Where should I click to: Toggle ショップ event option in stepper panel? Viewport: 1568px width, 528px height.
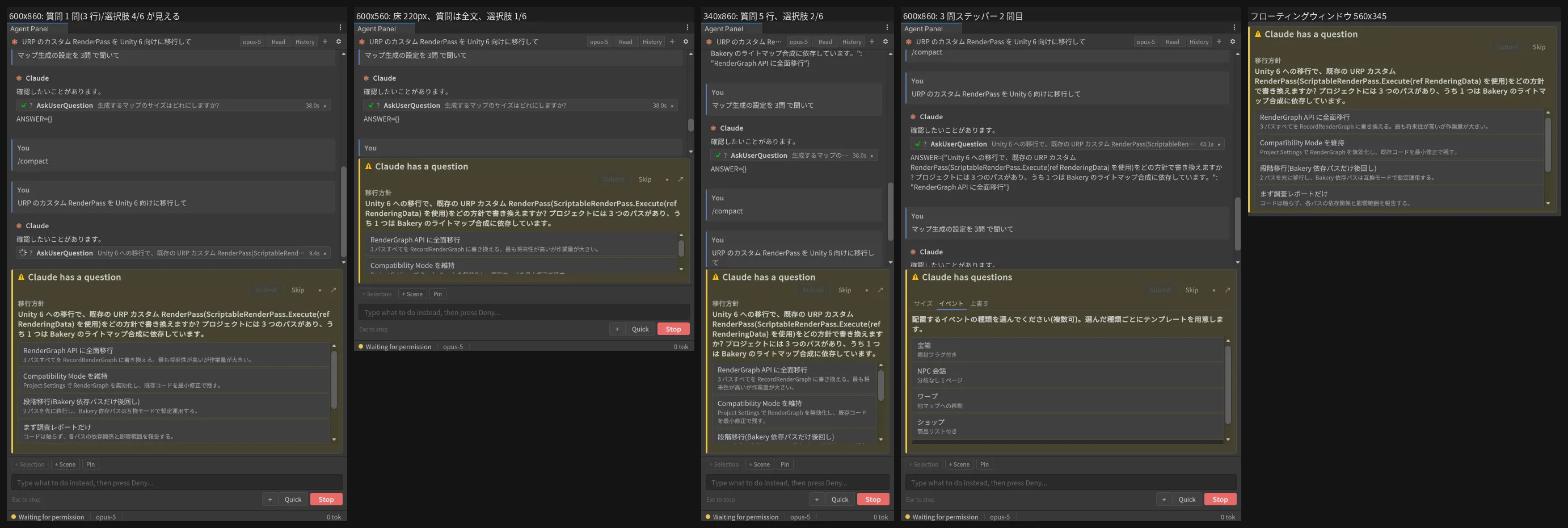[1068, 426]
